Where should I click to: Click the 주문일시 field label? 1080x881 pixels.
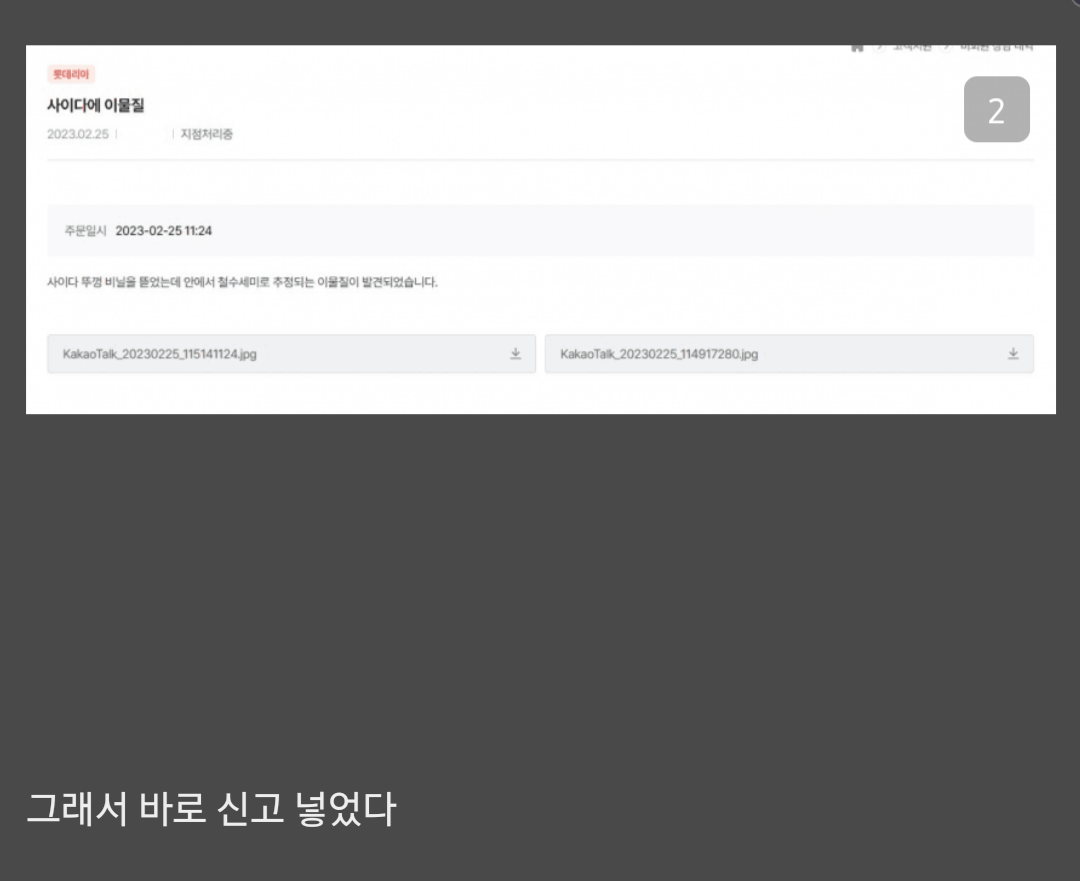click(85, 231)
